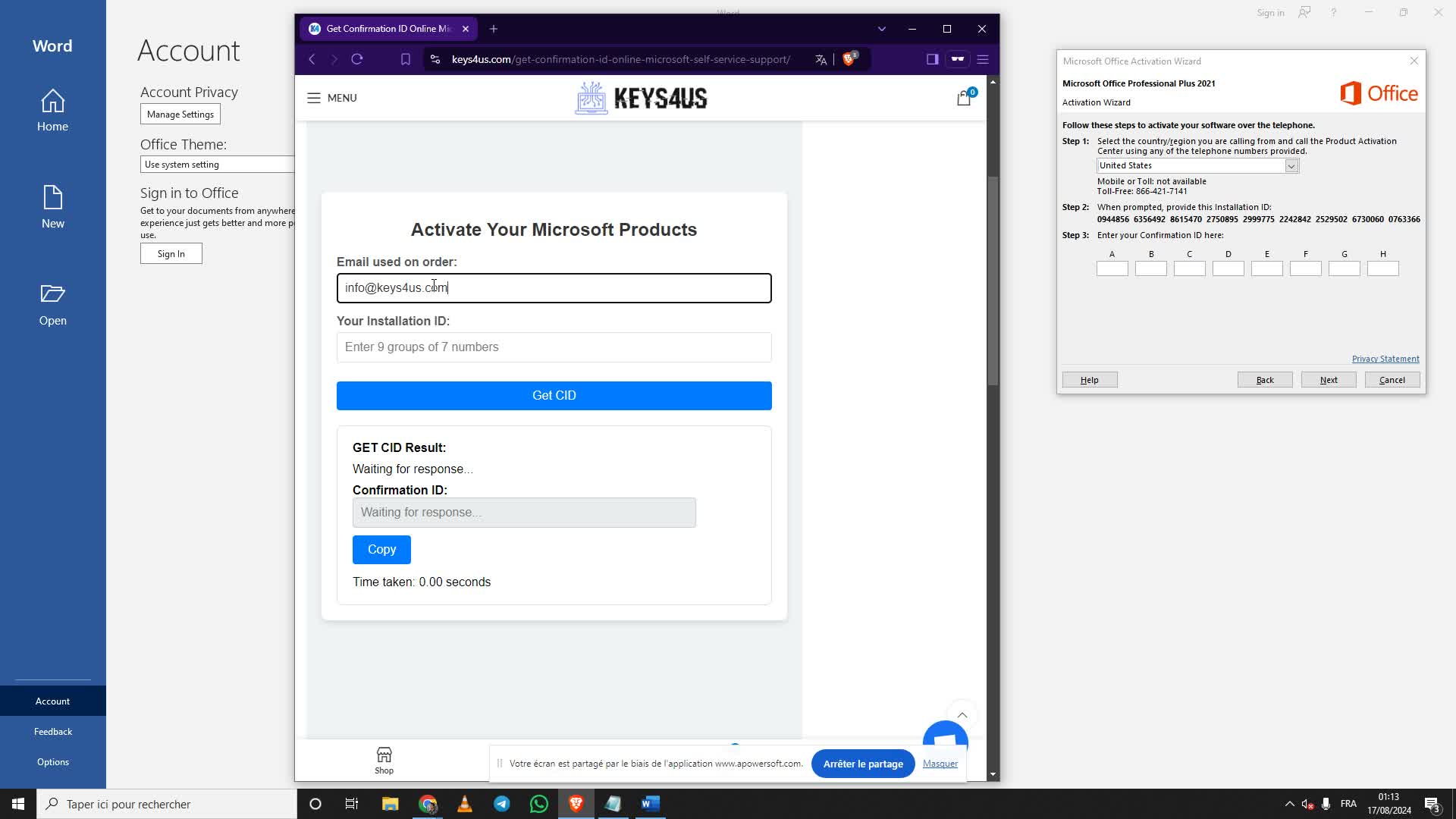Expand the browser tab list chevron
Screen dimensions: 1456x819
pyautogui.click(x=881, y=29)
